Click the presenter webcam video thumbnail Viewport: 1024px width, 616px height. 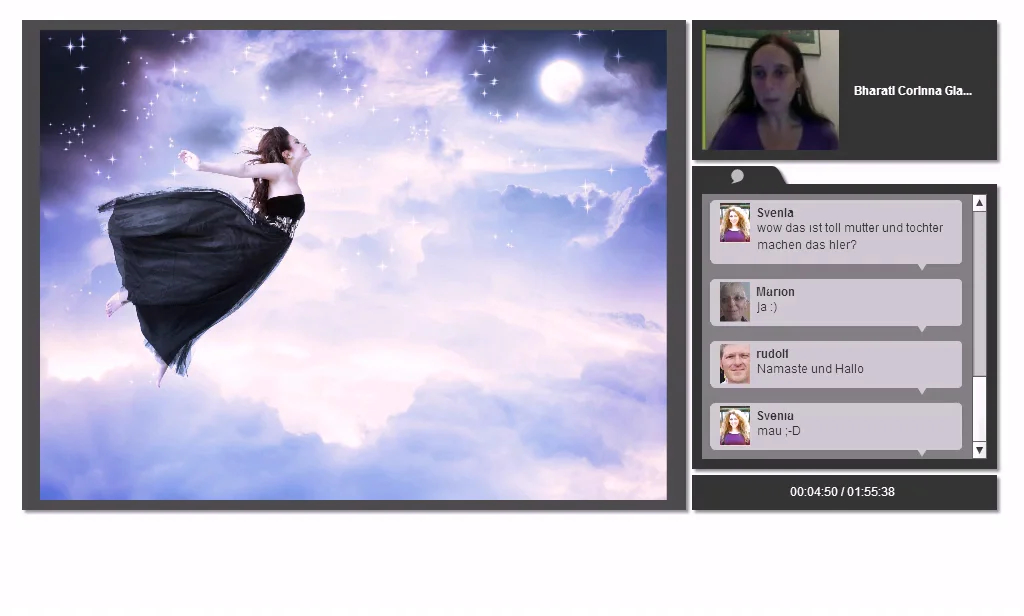click(x=771, y=90)
